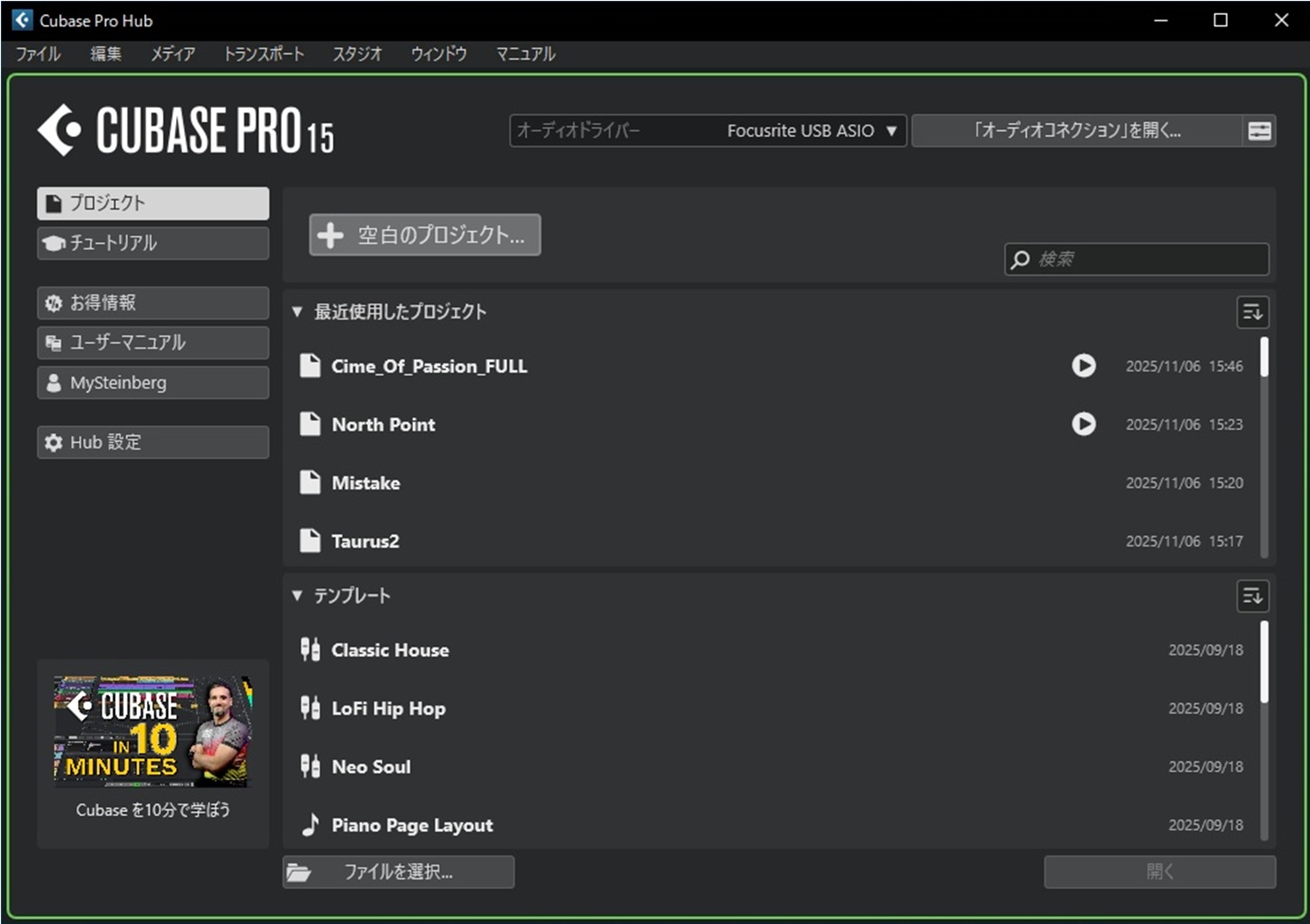1310x924 pixels.
Task: Collapse the 最近使用したプロジェクト section
Action: coord(297,312)
